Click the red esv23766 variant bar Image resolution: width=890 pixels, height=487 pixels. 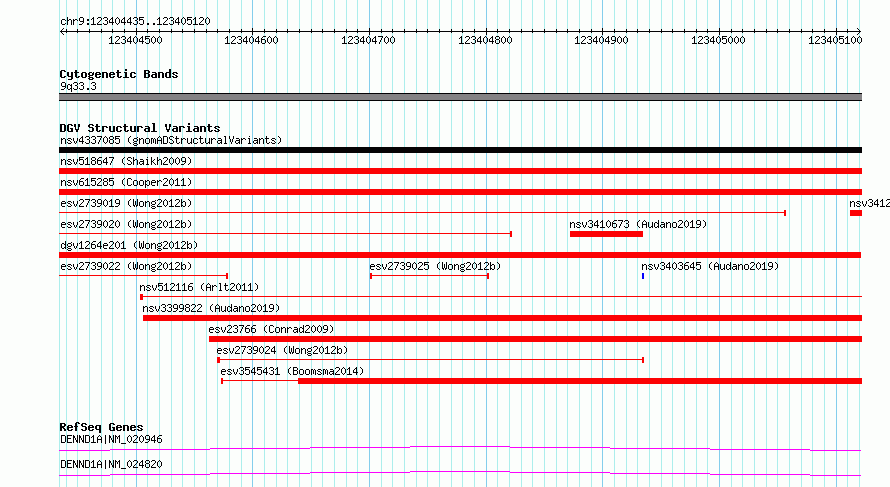(535, 339)
